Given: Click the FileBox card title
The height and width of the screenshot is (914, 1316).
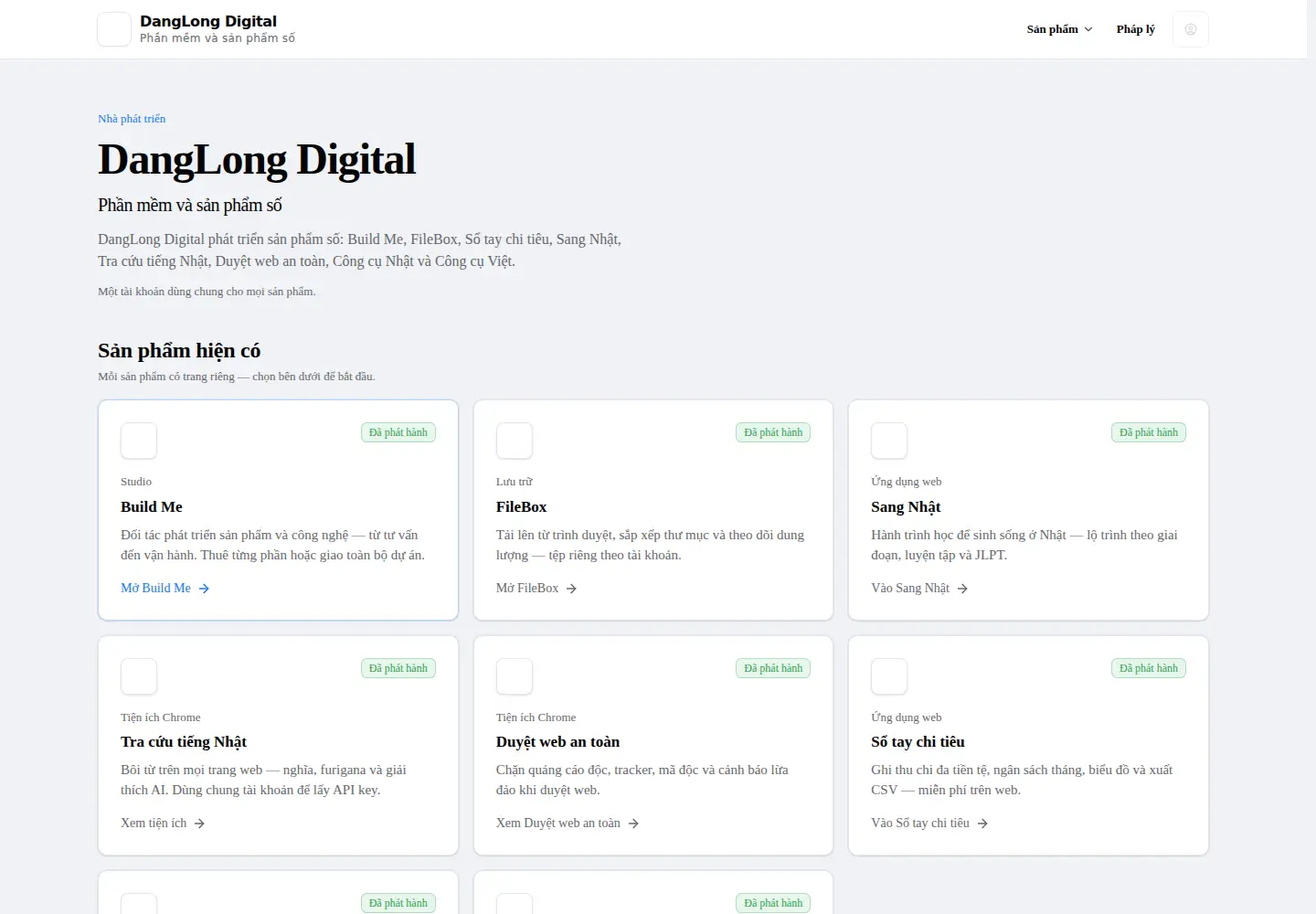Looking at the screenshot, I should pyautogui.click(x=522, y=507).
